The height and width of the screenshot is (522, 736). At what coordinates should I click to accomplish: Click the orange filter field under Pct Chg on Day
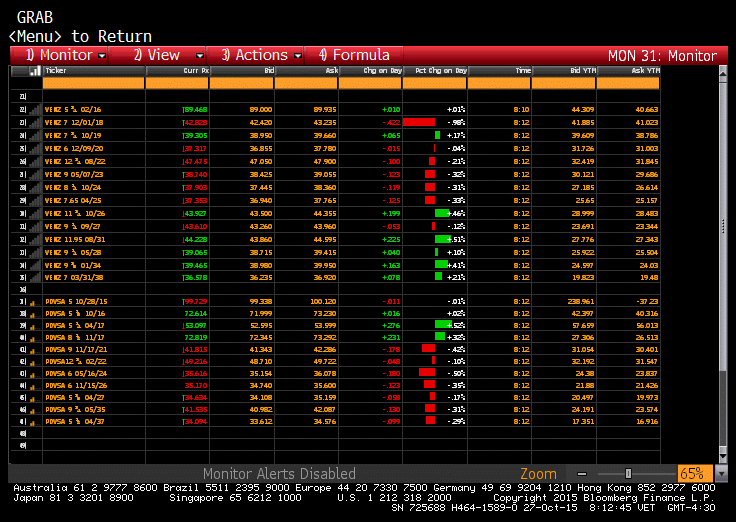pos(435,83)
